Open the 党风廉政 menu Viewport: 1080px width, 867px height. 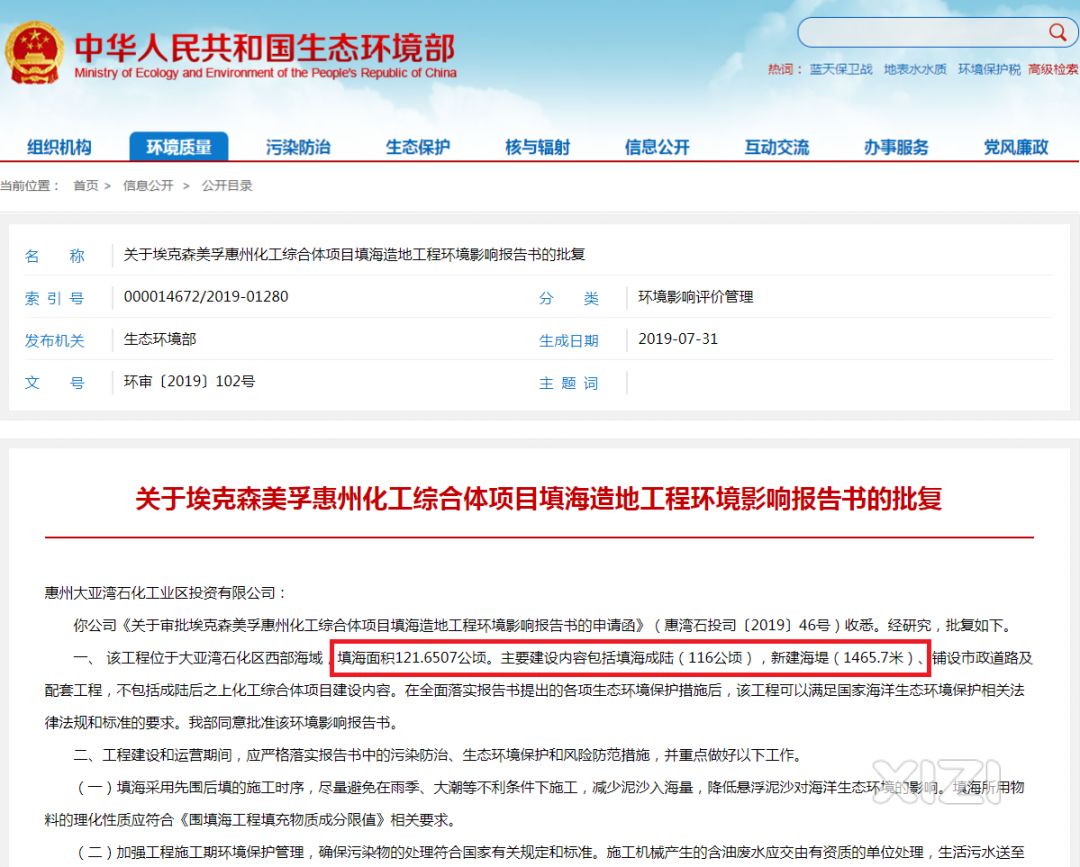1016,147
